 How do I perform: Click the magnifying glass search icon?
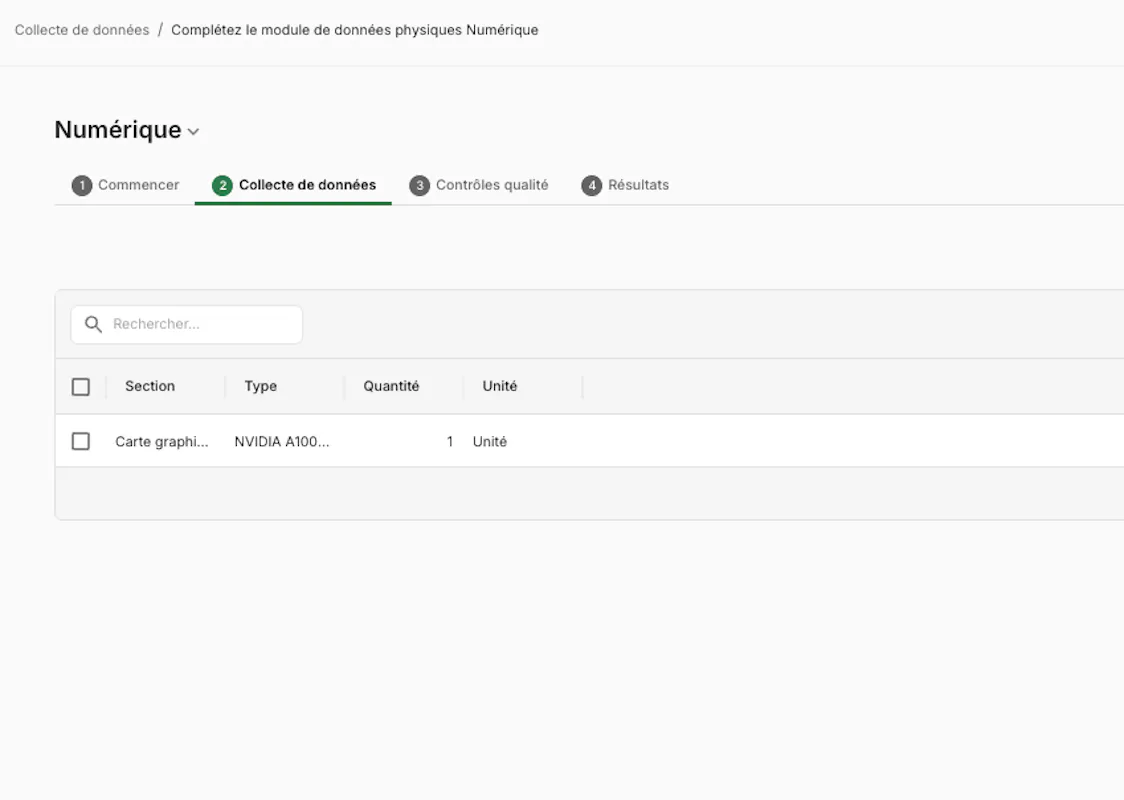pyautogui.click(x=93, y=325)
